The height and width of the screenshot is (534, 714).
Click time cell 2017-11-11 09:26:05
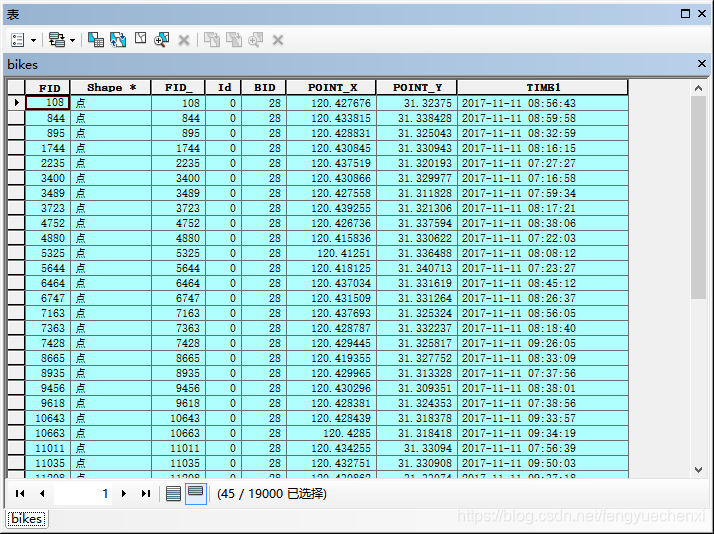(x=543, y=344)
